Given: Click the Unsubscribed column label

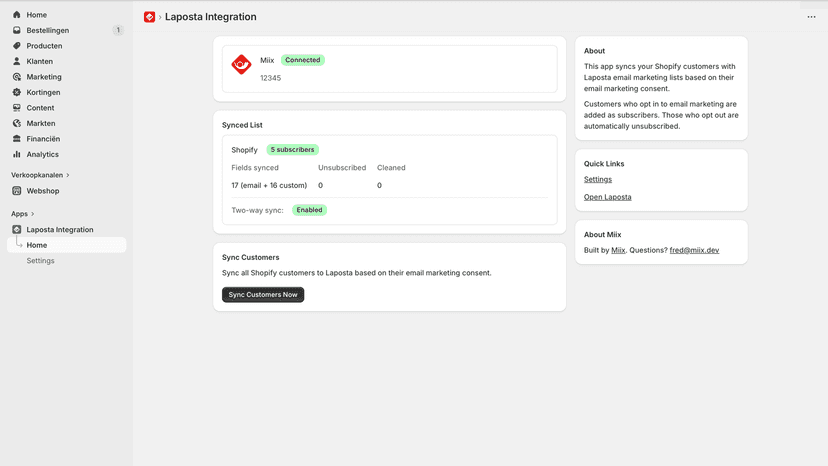Looking at the screenshot, I should [x=342, y=167].
